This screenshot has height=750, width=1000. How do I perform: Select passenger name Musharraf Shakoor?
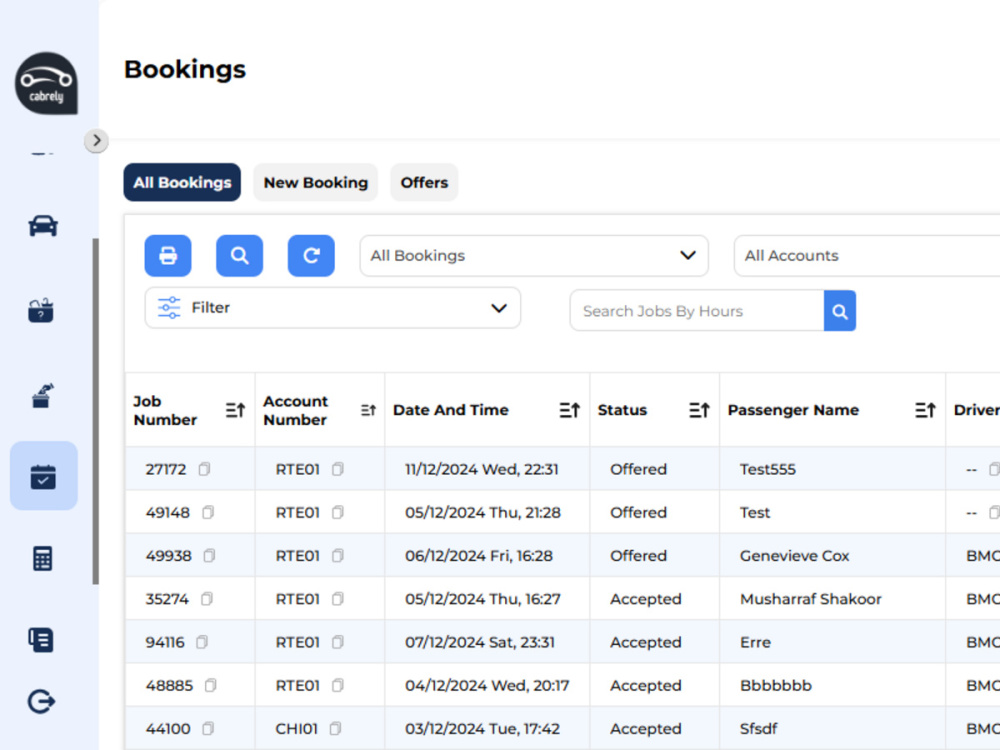(x=811, y=599)
